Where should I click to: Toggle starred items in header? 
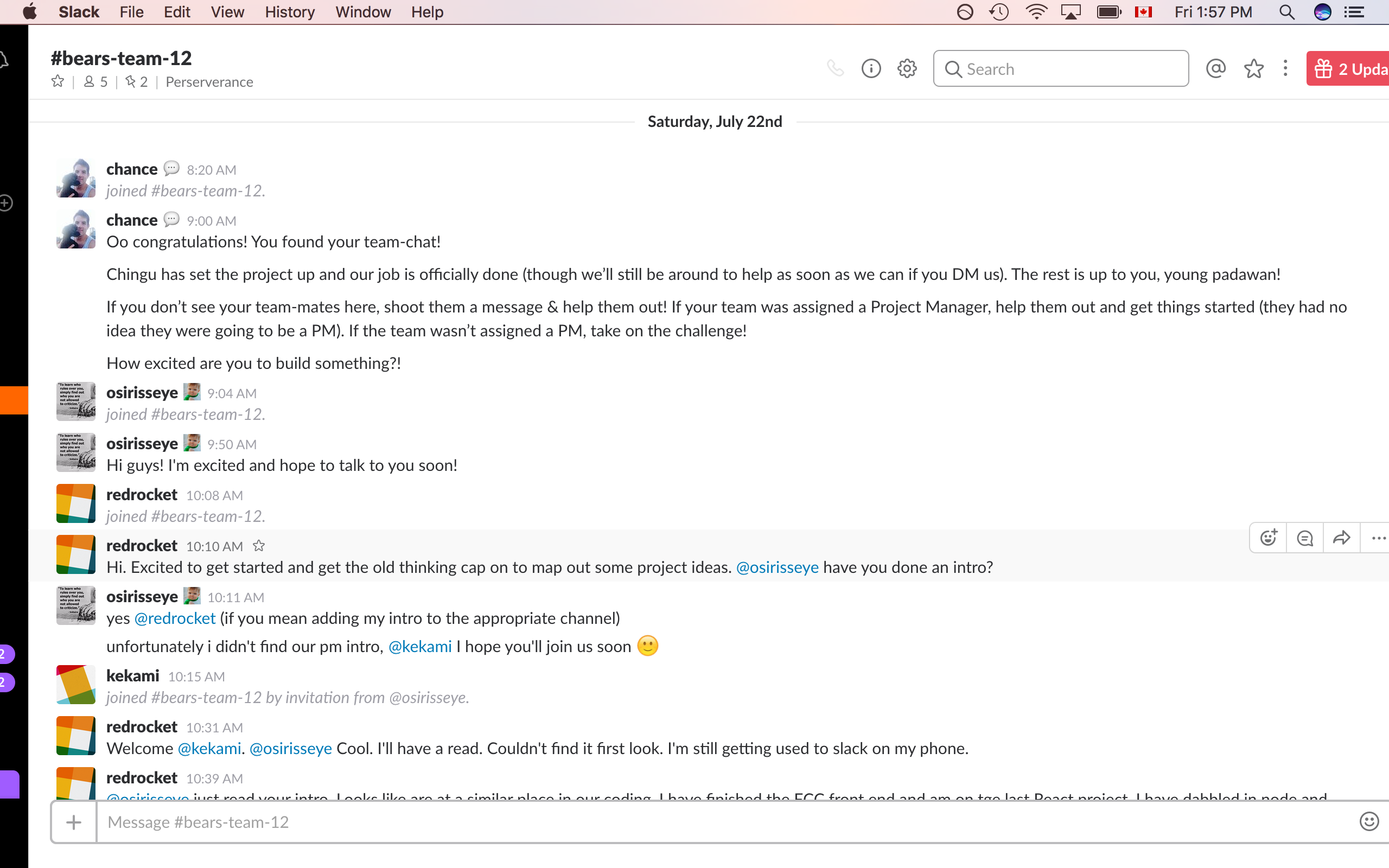click(x=1253, y=69)
